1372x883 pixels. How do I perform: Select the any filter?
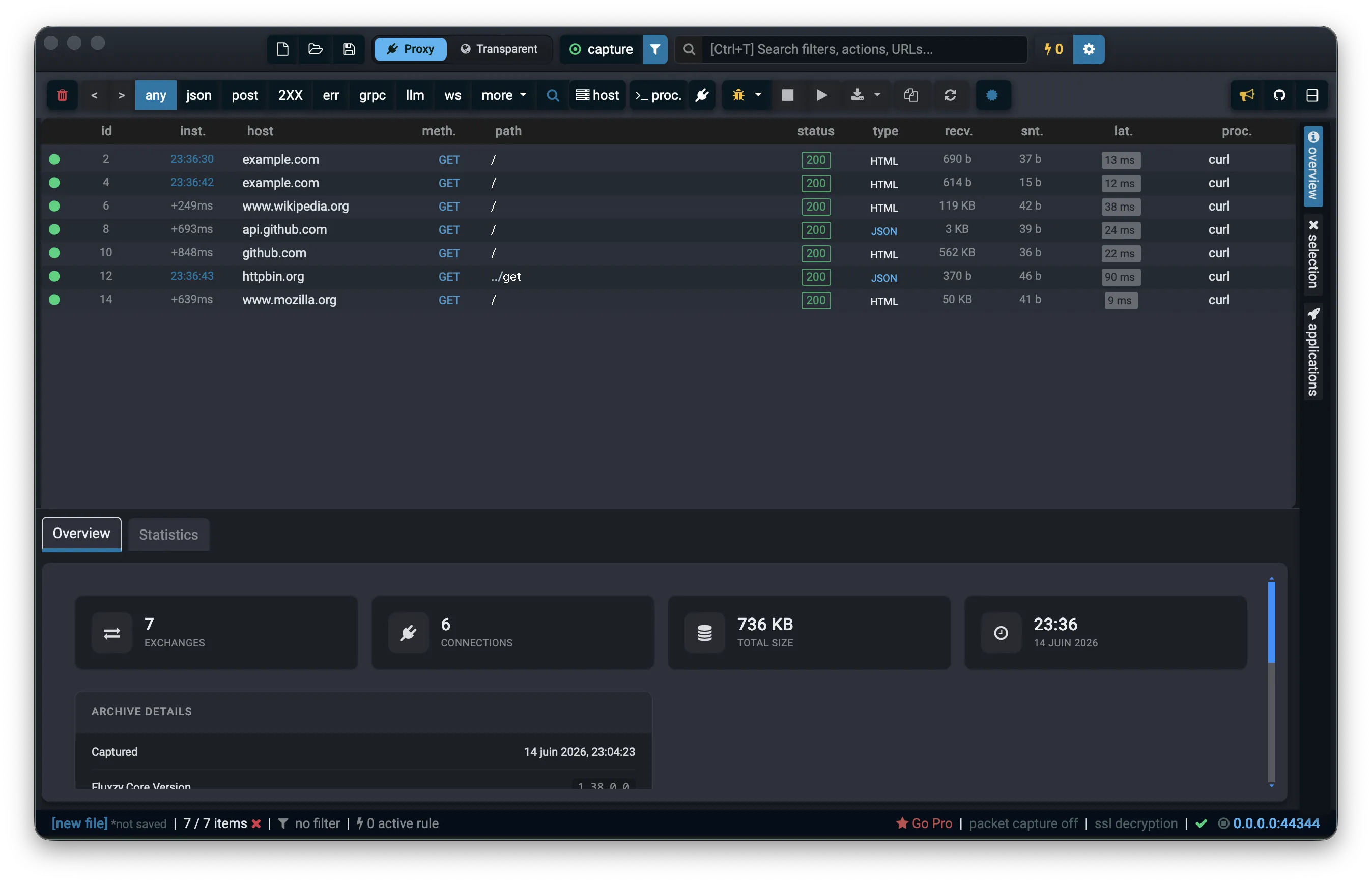pos(155,95)
